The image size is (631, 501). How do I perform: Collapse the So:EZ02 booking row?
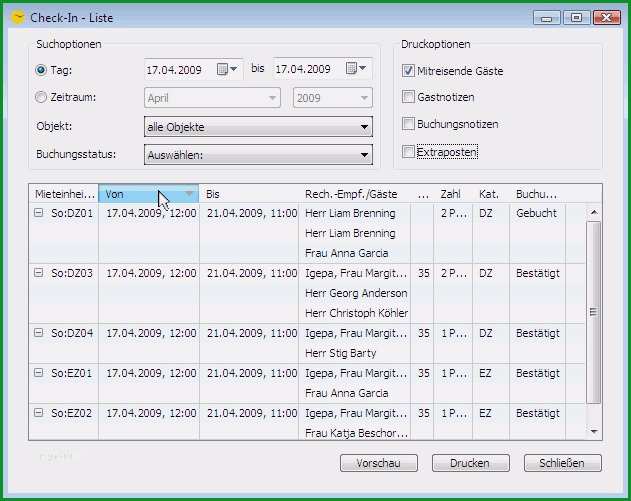tap(39, 412)
